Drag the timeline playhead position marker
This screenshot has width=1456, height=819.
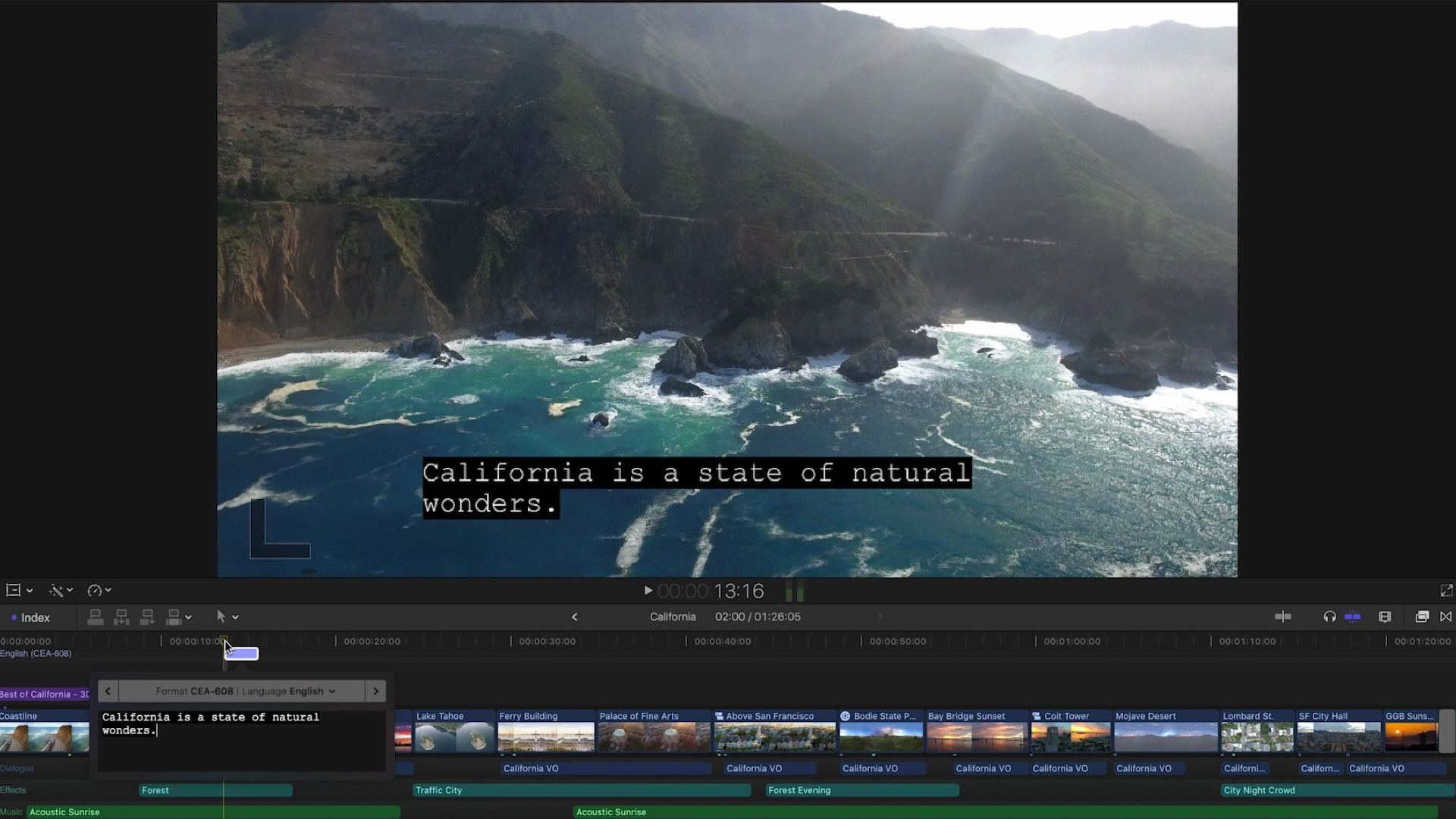pos(225,640)
